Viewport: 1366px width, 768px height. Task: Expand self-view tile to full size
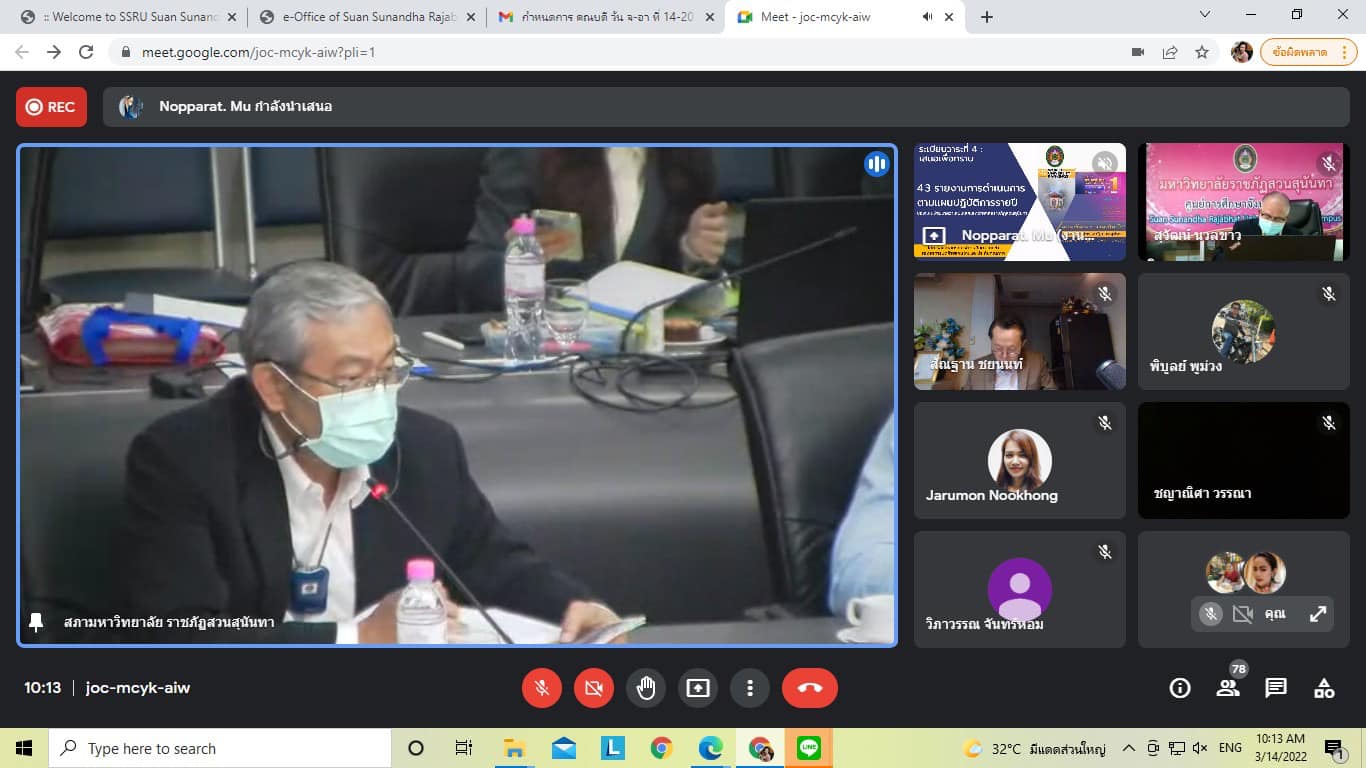(1318, 614)
